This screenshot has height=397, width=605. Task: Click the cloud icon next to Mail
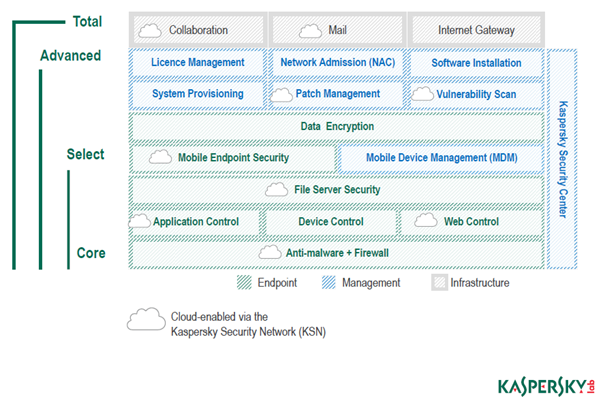coord(310,31)
